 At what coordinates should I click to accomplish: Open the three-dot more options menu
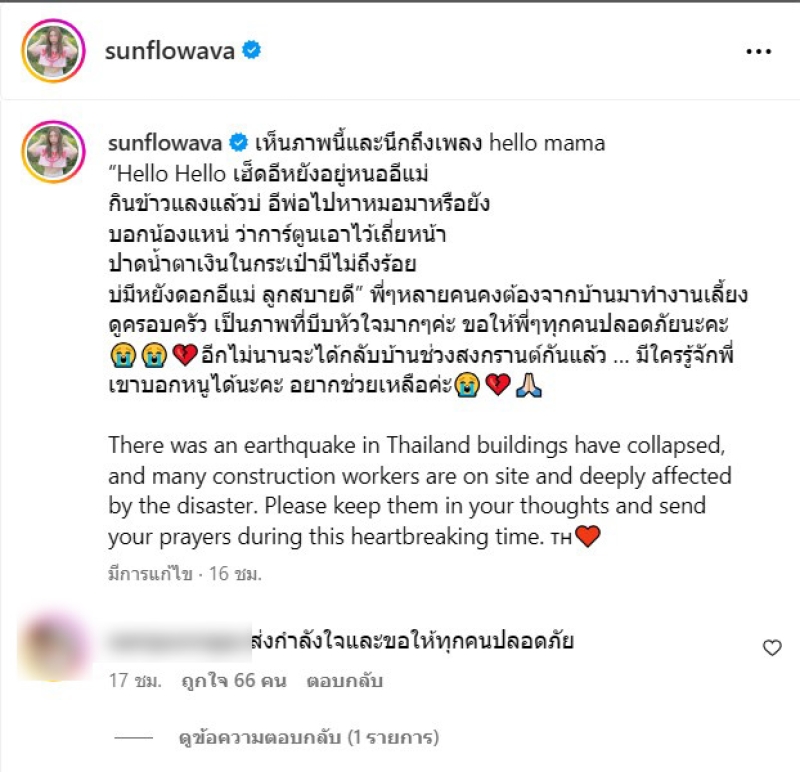(759, 51)
